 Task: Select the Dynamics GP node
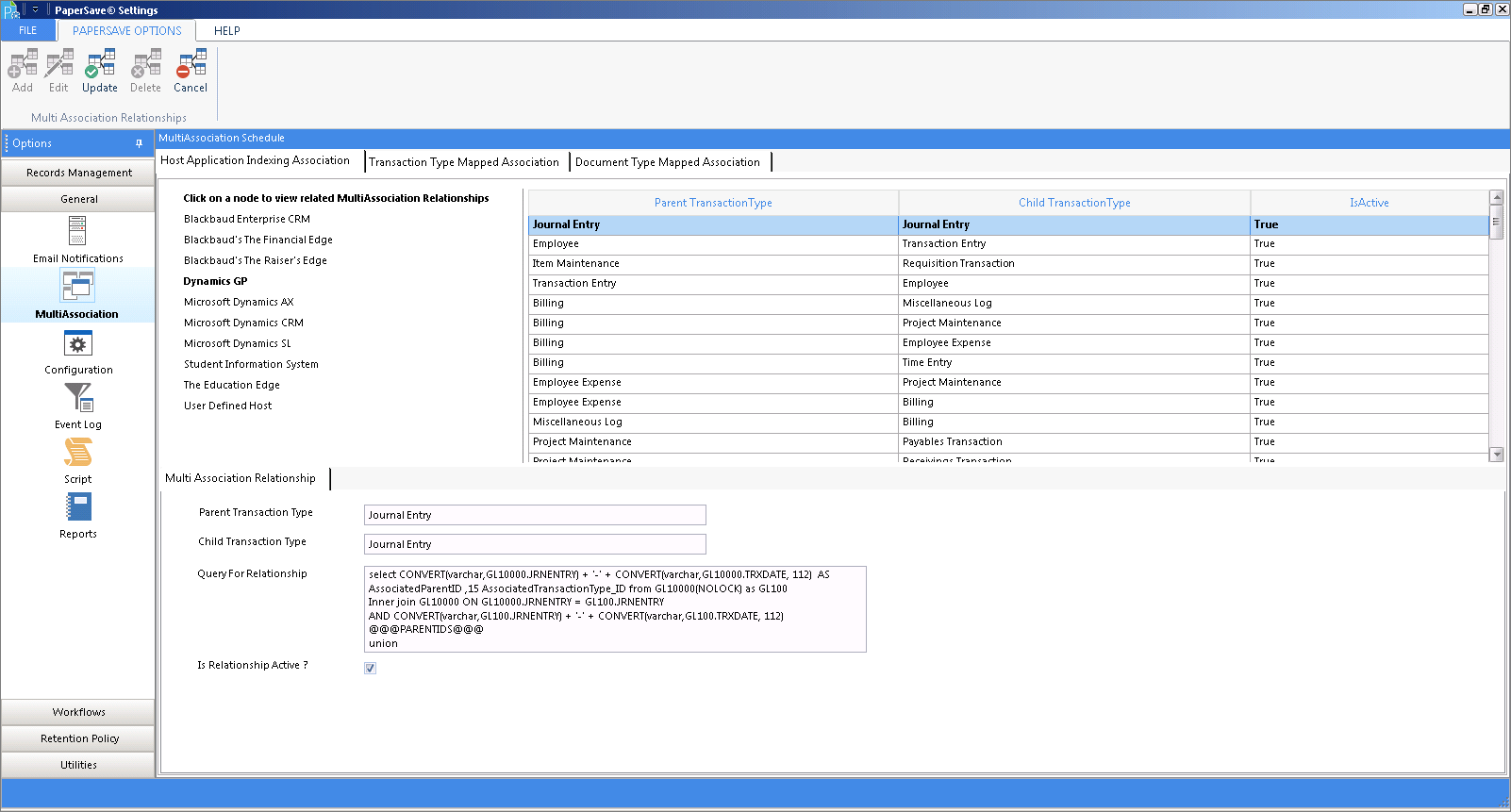215,281
